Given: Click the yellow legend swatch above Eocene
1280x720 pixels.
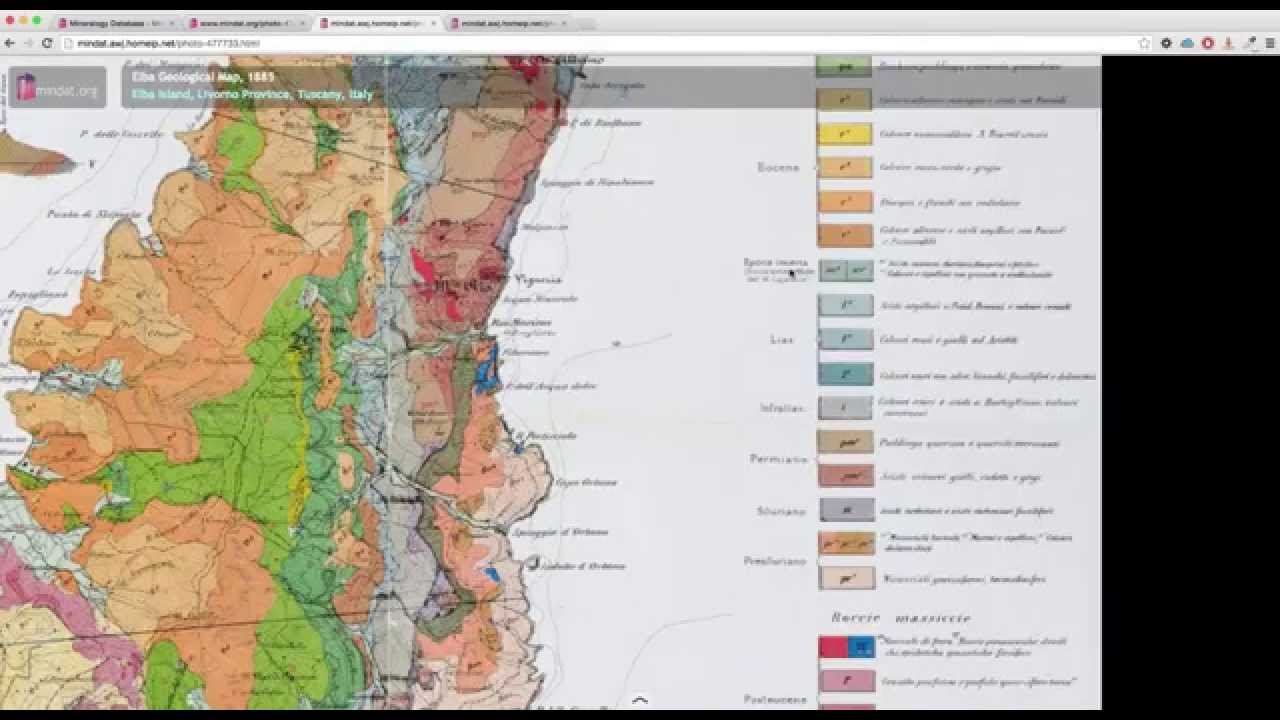Looking at the screenshot, I should 845,134.
